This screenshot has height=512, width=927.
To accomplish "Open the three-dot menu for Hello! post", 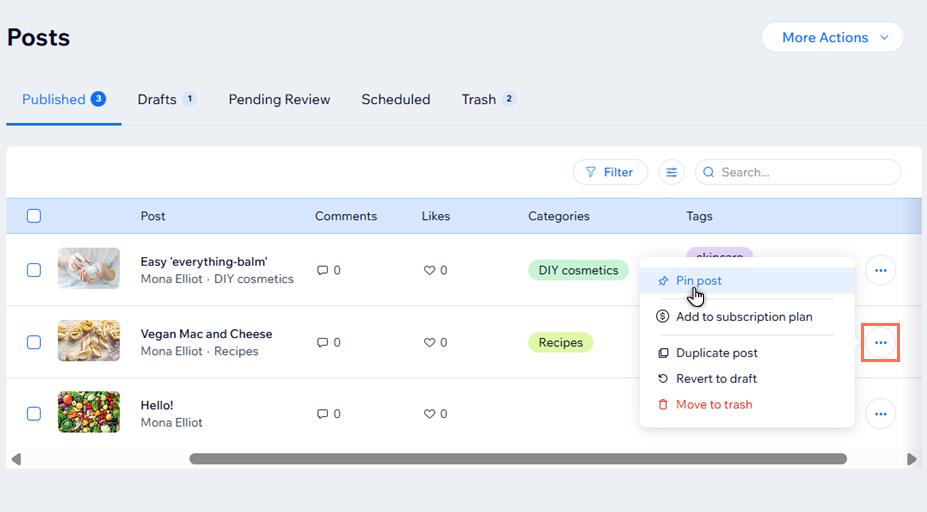I will tap(880, 413).
